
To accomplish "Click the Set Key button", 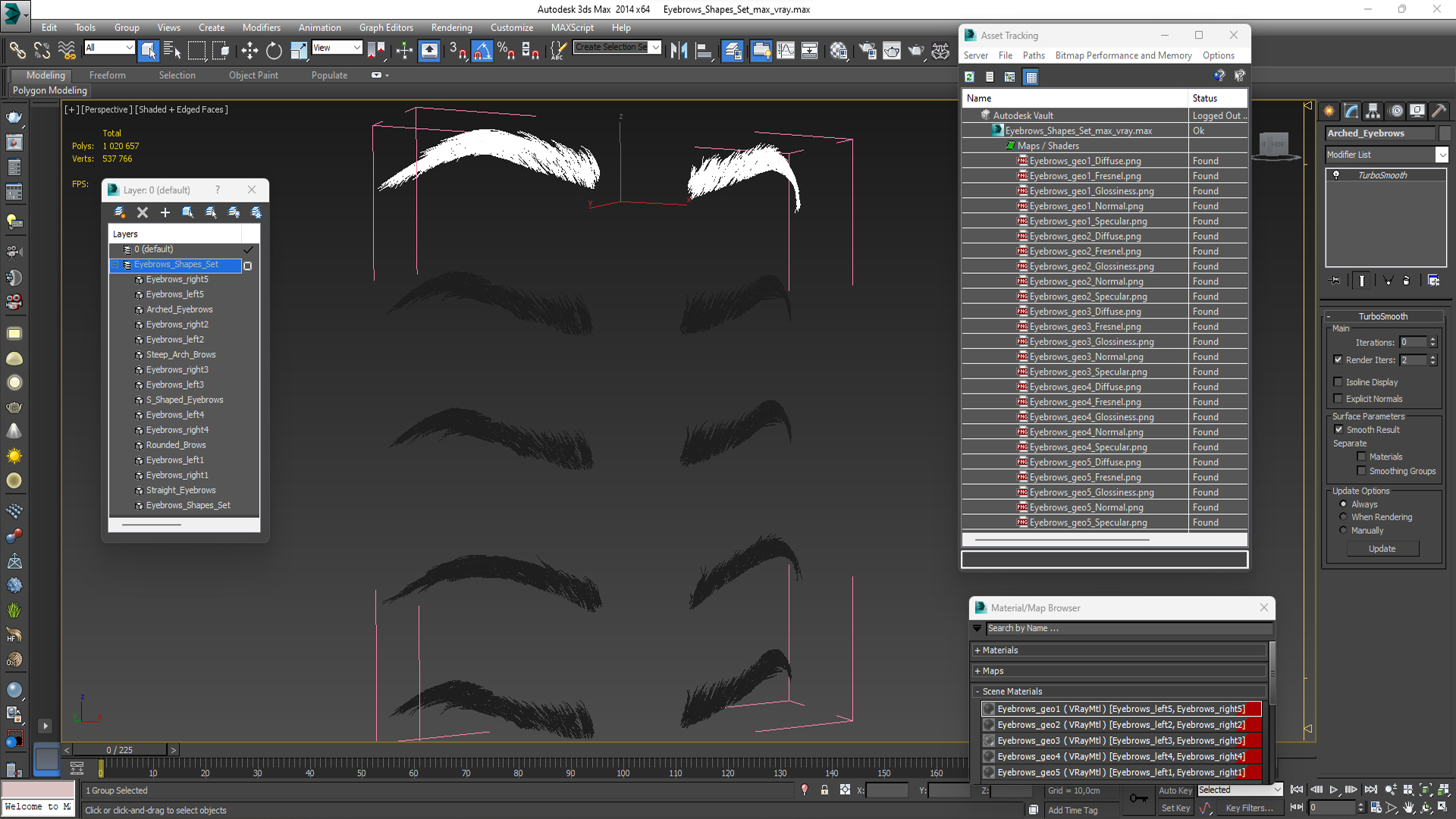I will pyautogui.click(x=1175, y=808).
